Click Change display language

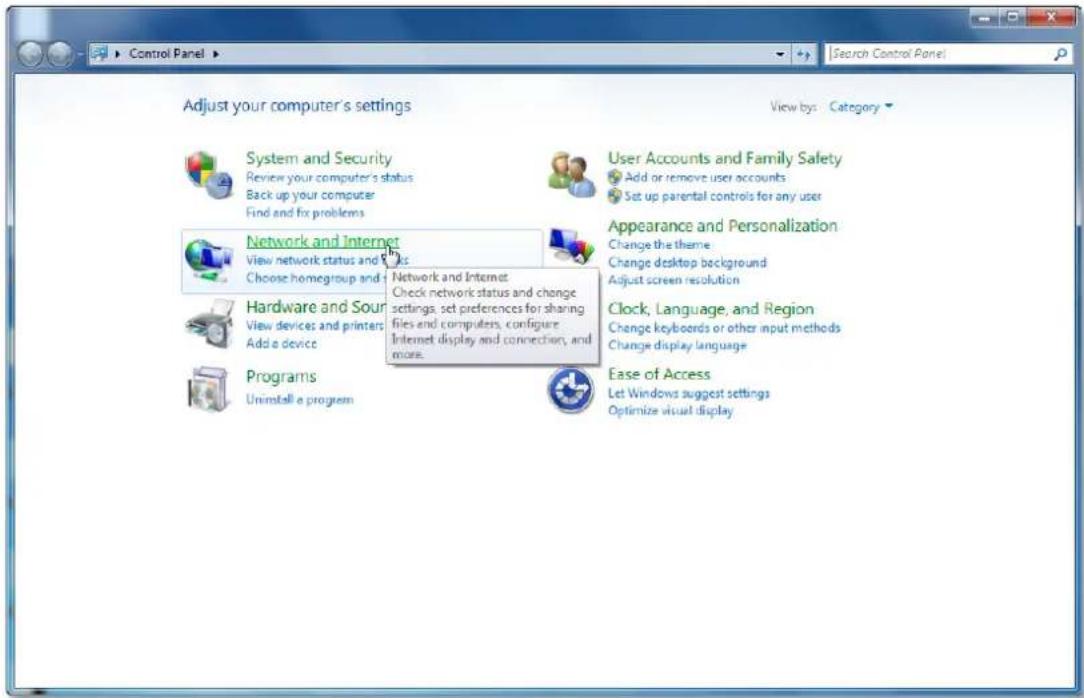pos(677,346)
